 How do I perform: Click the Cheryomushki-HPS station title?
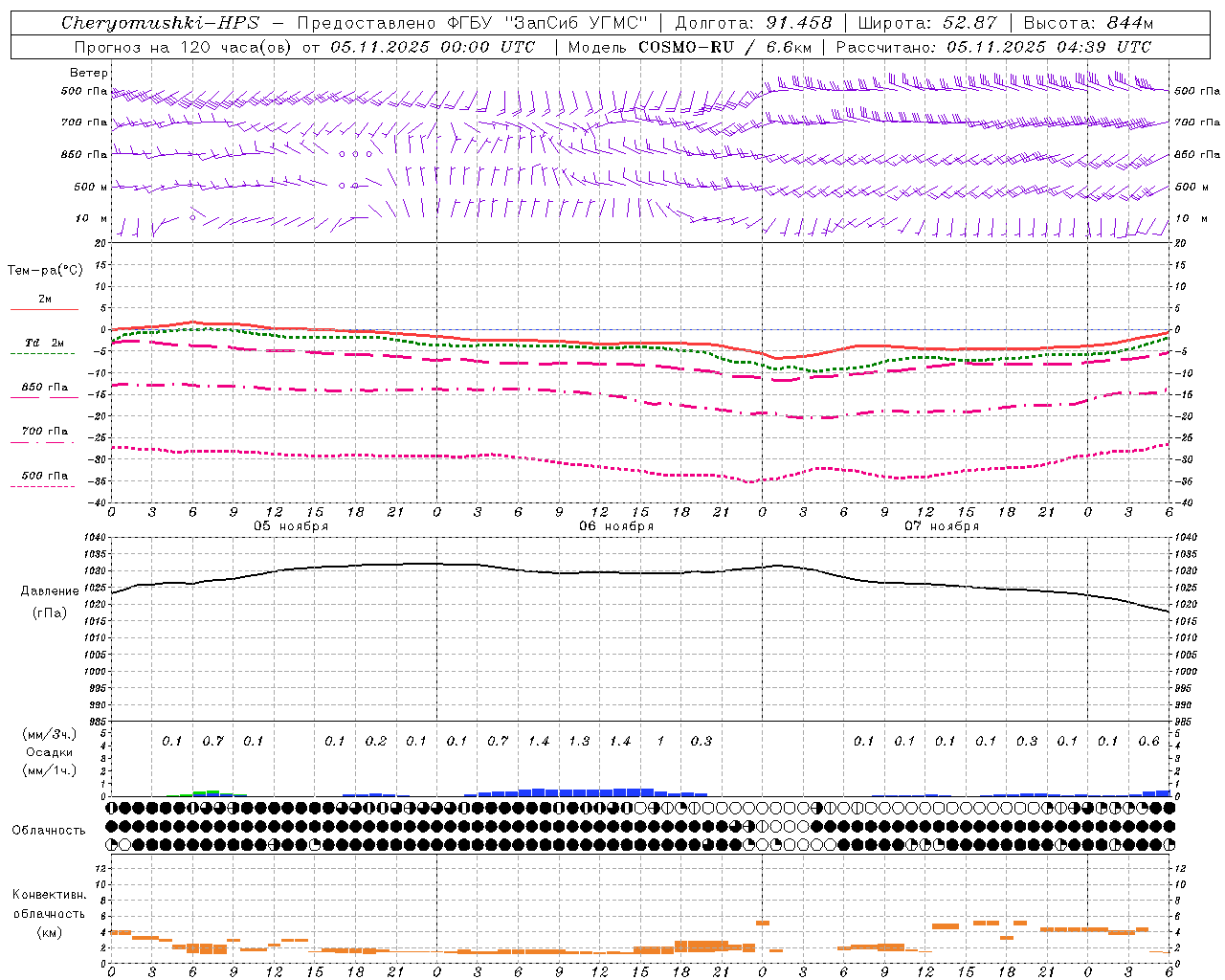(161, 23)
